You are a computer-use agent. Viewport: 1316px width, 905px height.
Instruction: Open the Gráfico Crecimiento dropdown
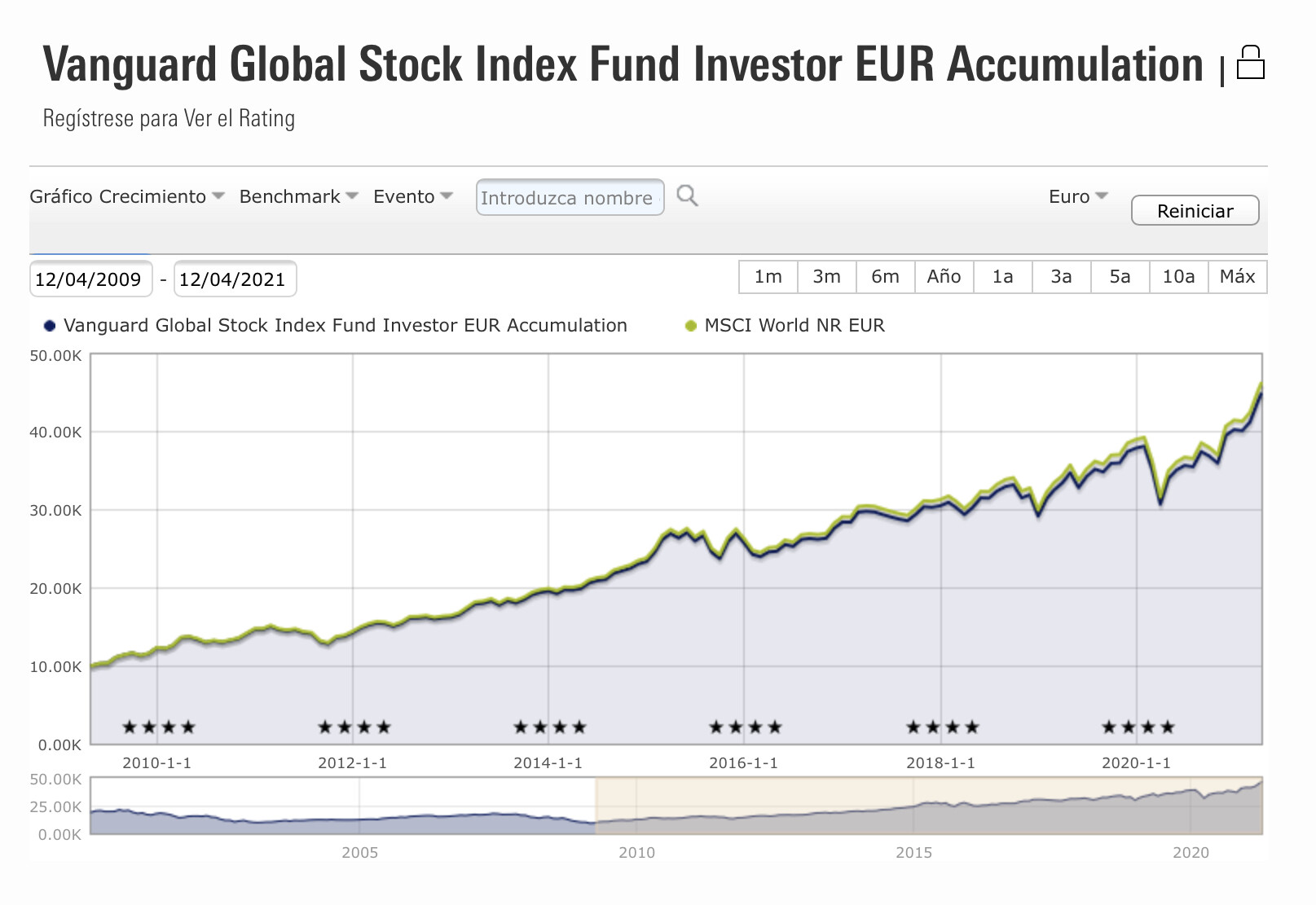pyautogui.click(x=127, y=196)
